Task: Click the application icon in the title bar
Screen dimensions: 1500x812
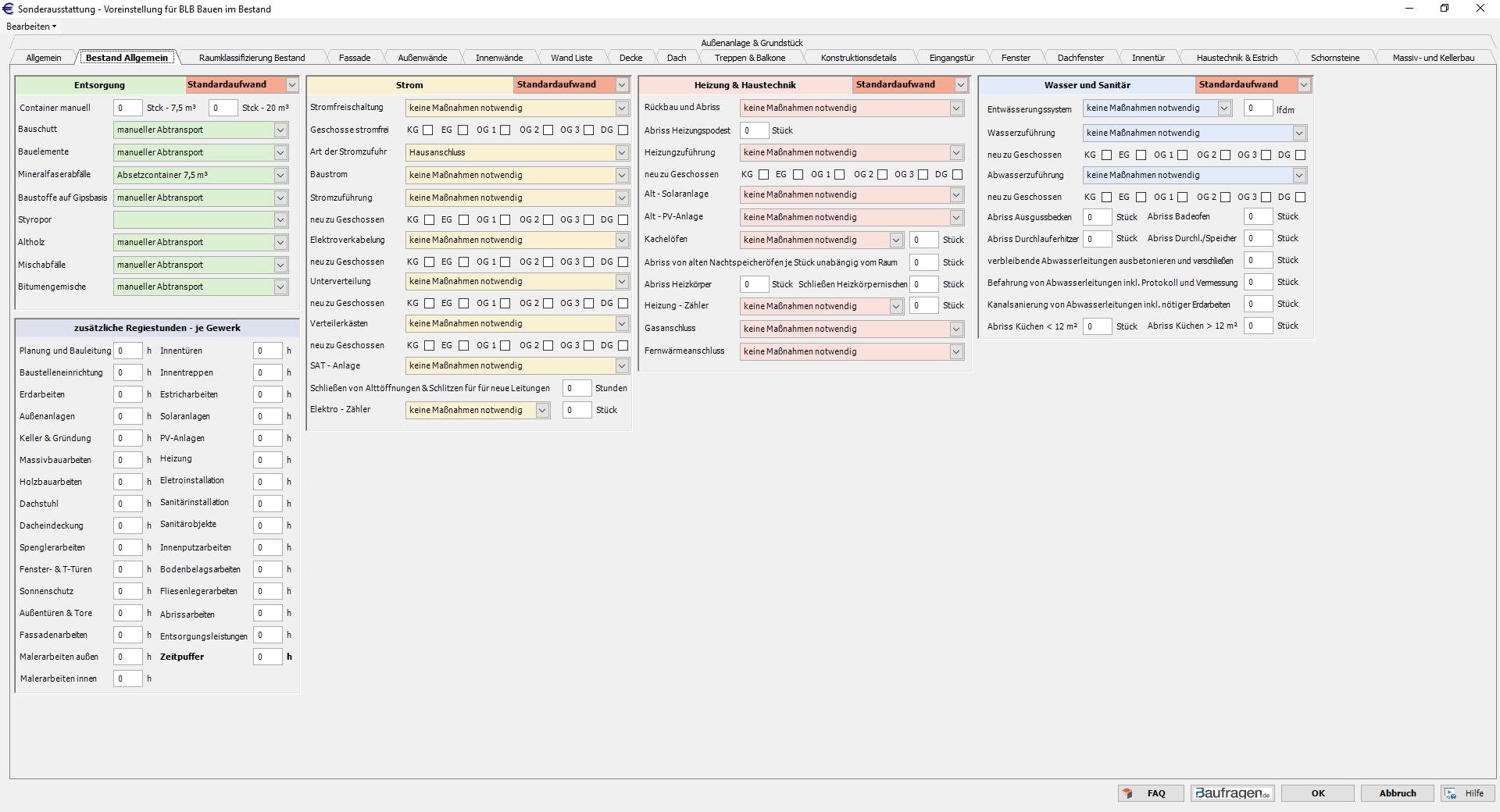Action: 9,9
